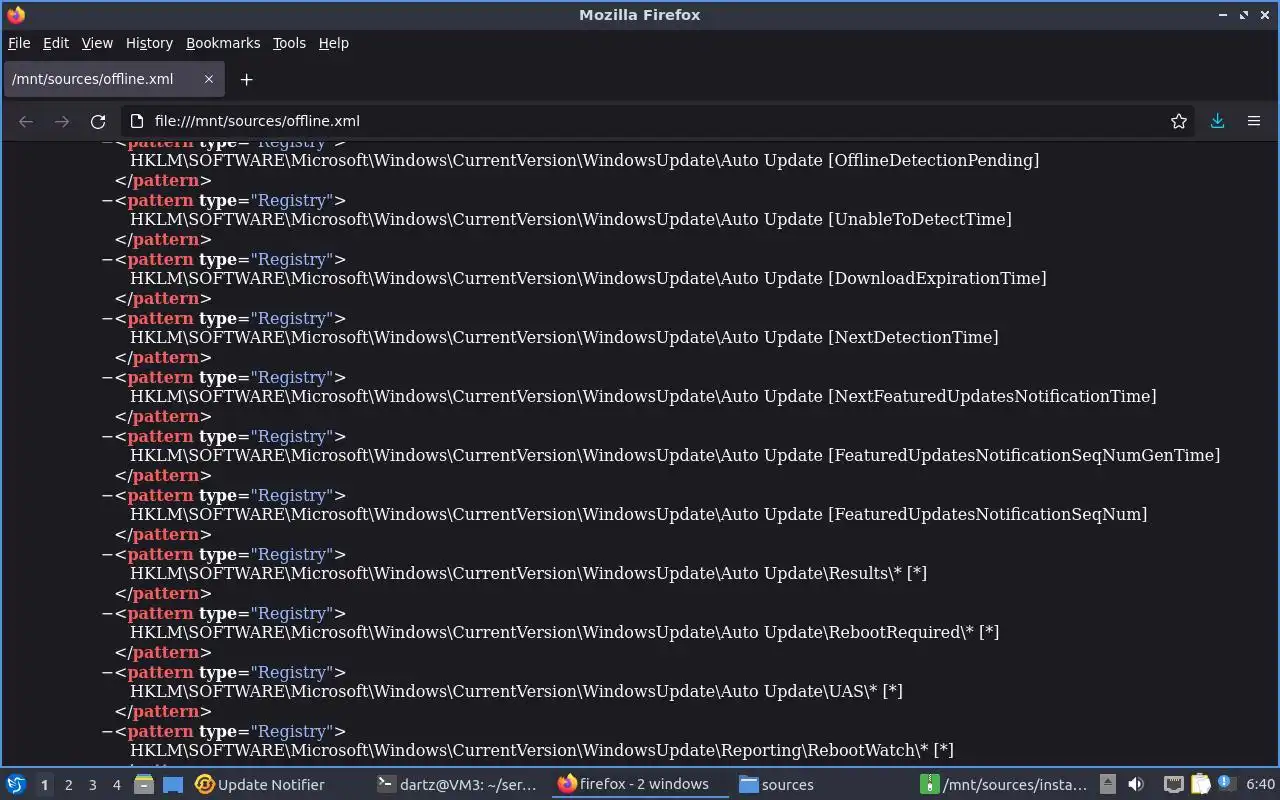Image resolution: width=1280 pixels, height=800 pixels.
Task: Click the registry path Auto Update\Results\* [*]
Action: (528, 573)
